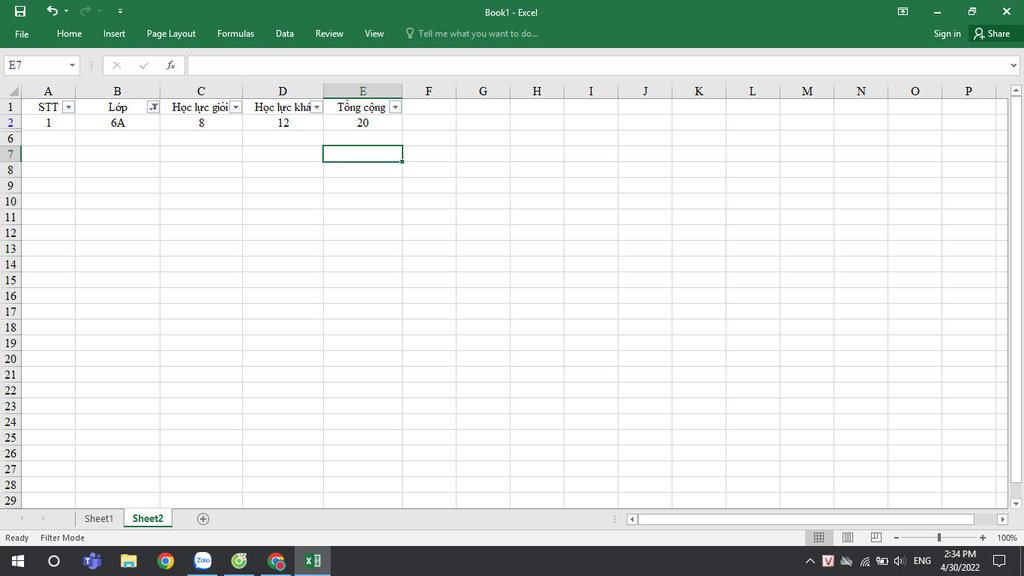Open the Undo history dropdown arrow
Screen dimensions: 1024x576
[x=66, y=11]
